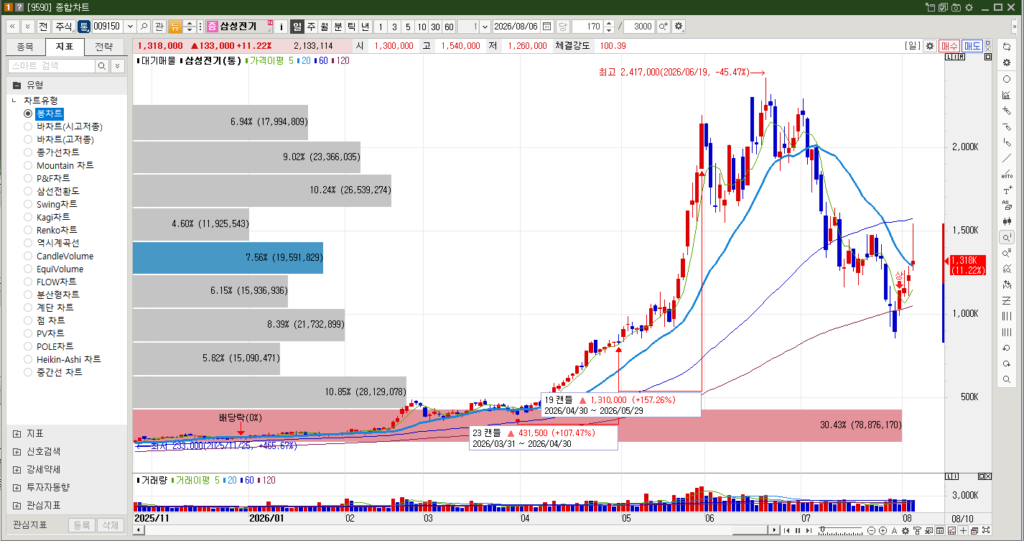
Task: Expand the 강세약세 section
Action: pos(17,469)
